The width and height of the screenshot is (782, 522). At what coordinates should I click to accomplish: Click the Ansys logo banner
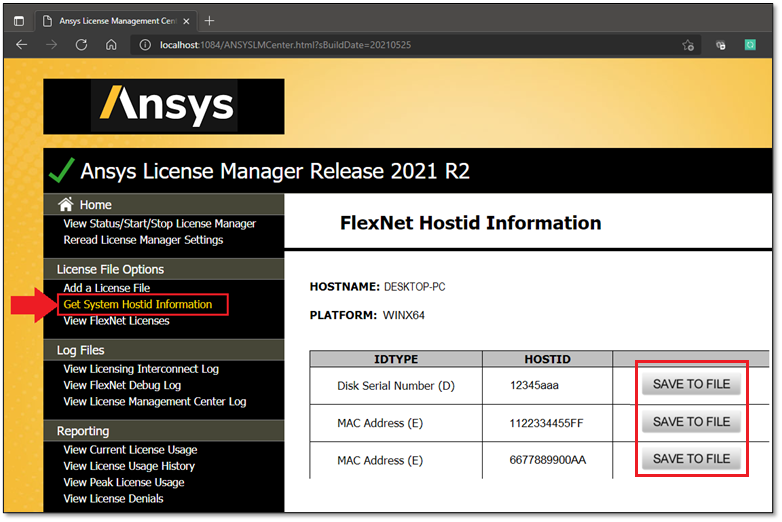(164, 106)
